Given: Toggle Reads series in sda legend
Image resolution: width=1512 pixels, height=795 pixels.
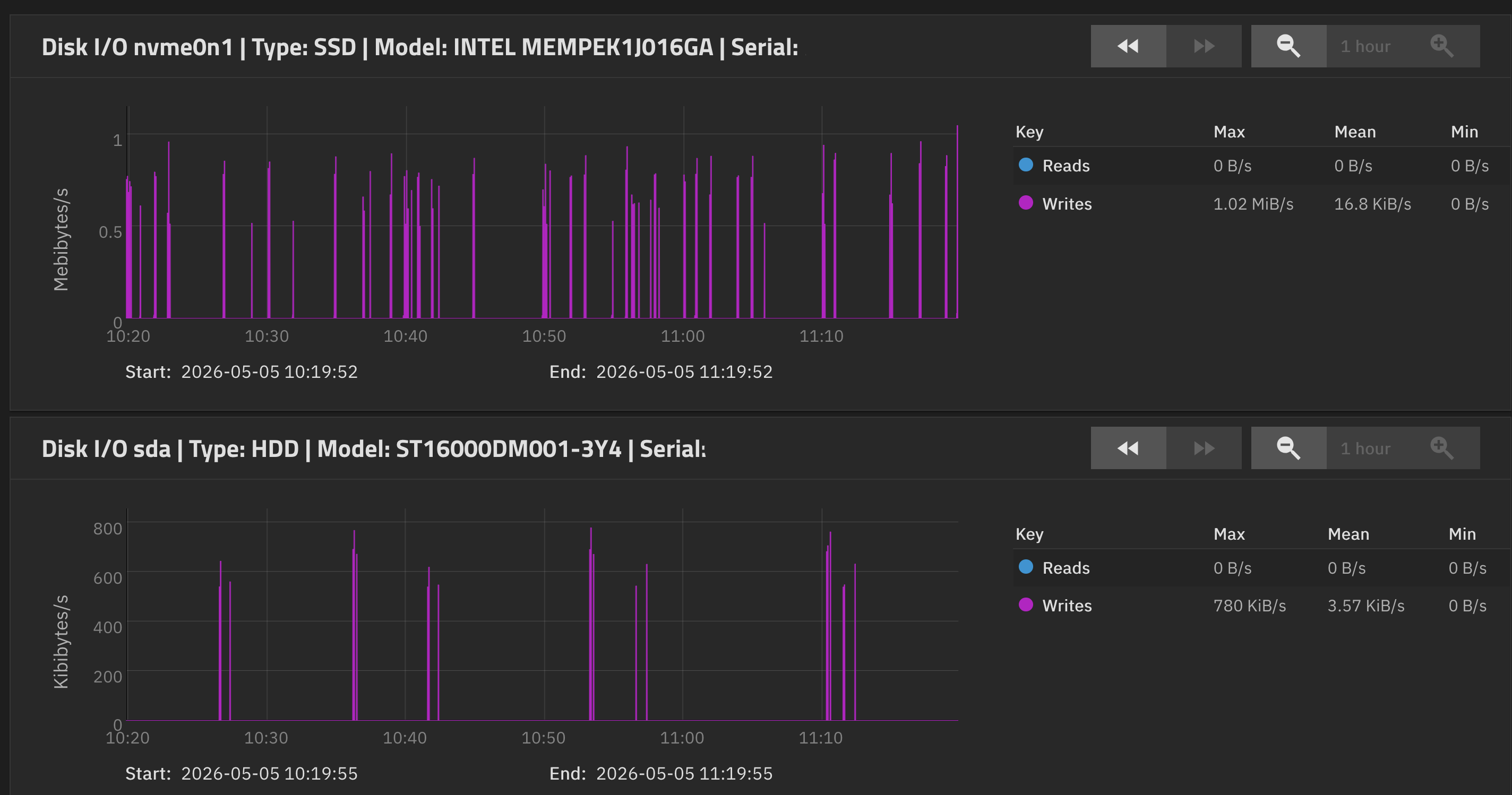Looking at the screenshot, I should (1066, 568).
